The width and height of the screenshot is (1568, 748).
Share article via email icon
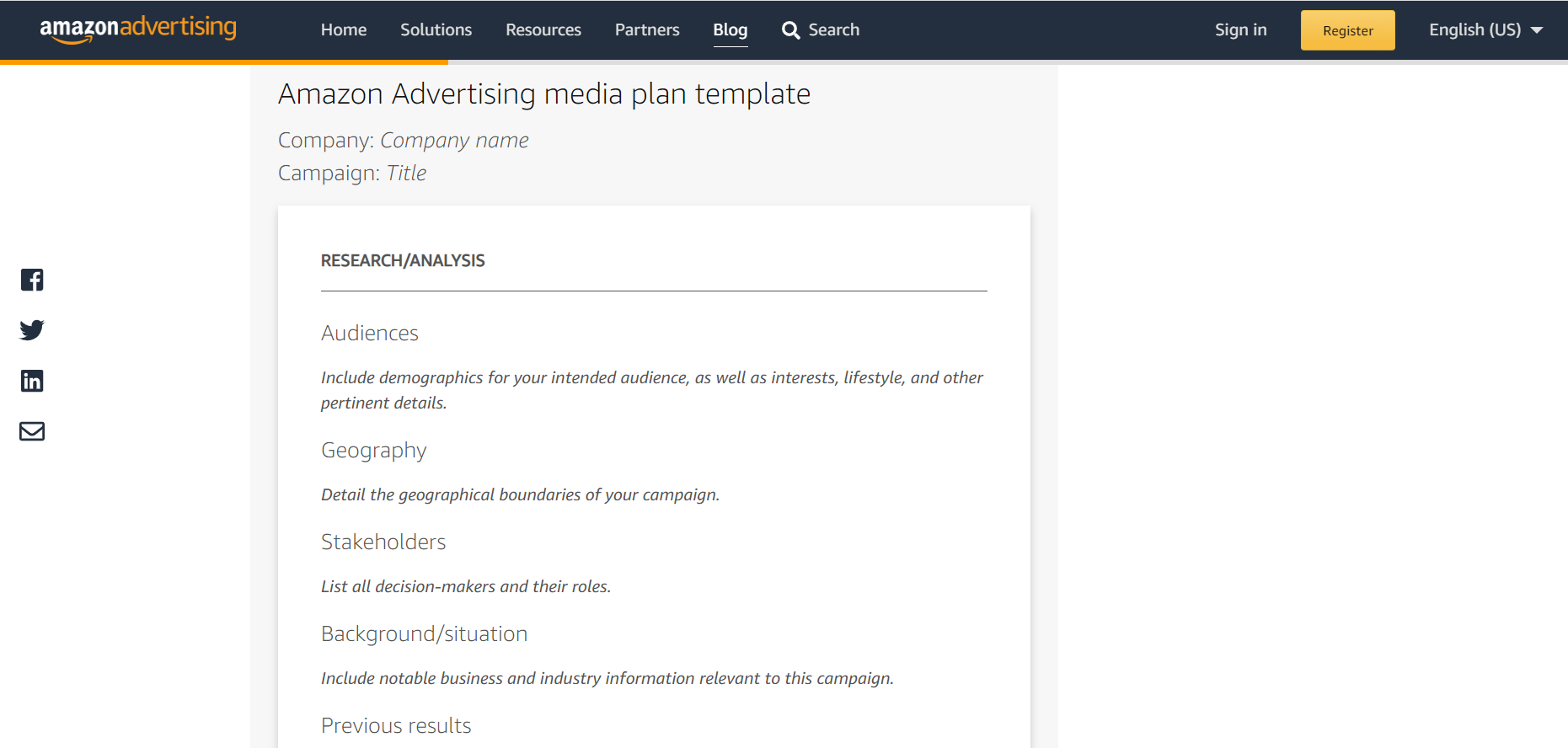click(x=32, y=431)
